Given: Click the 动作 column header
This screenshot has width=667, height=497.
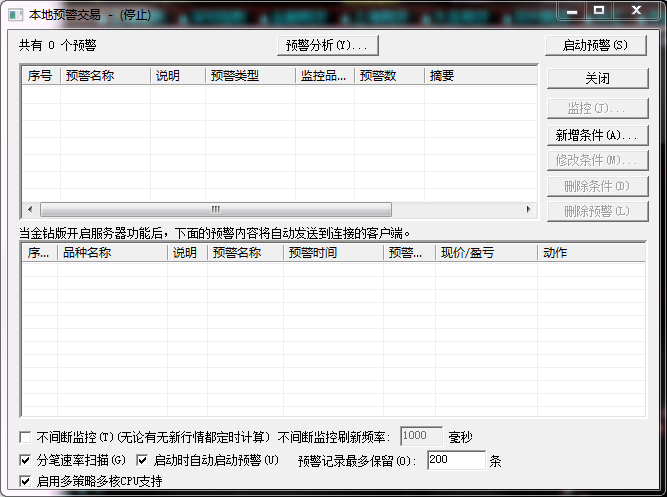Looking at the screenshot, I should [x=591, y=253].
